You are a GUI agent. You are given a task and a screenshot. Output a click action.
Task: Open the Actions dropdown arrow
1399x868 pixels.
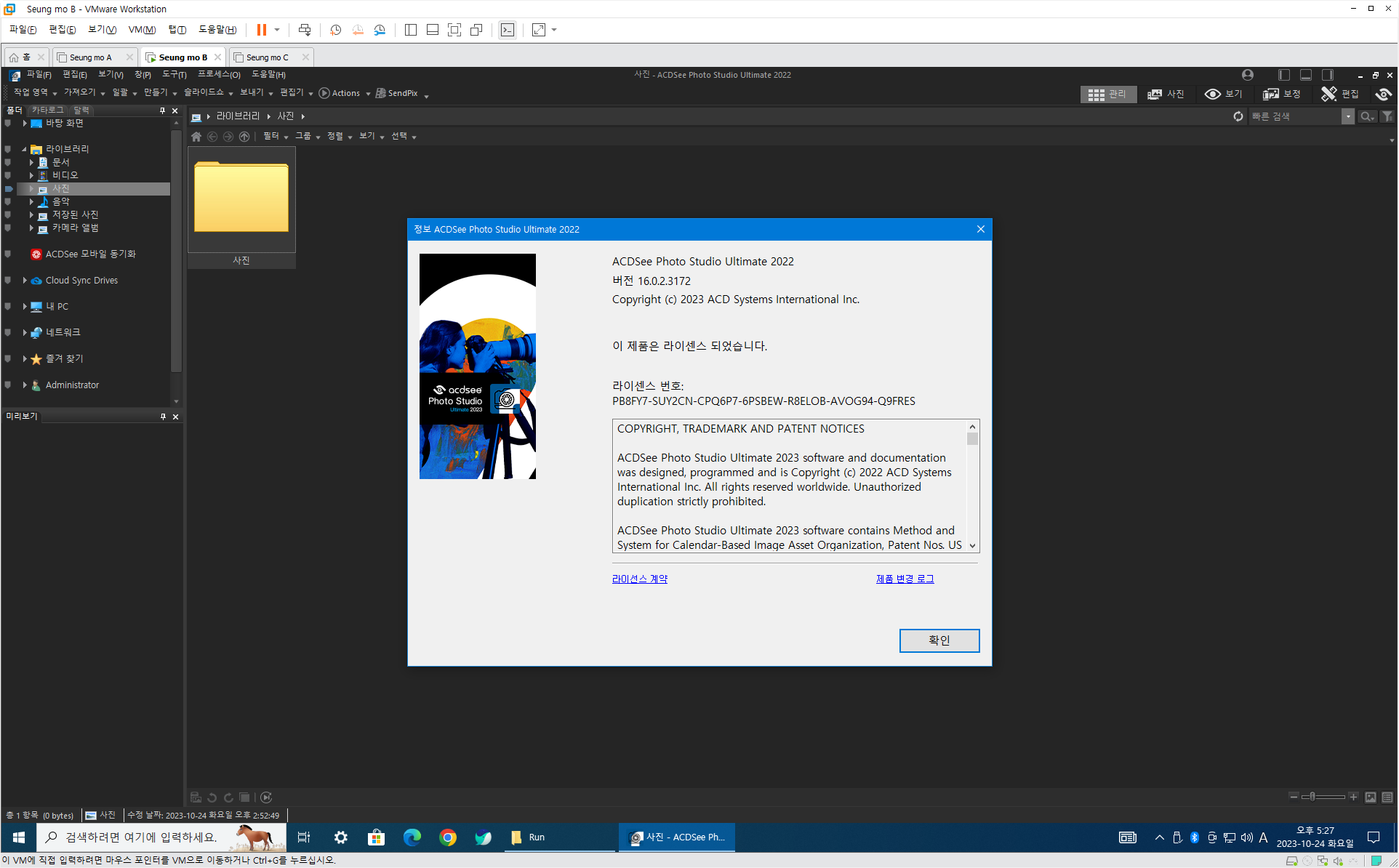[368, 94]
